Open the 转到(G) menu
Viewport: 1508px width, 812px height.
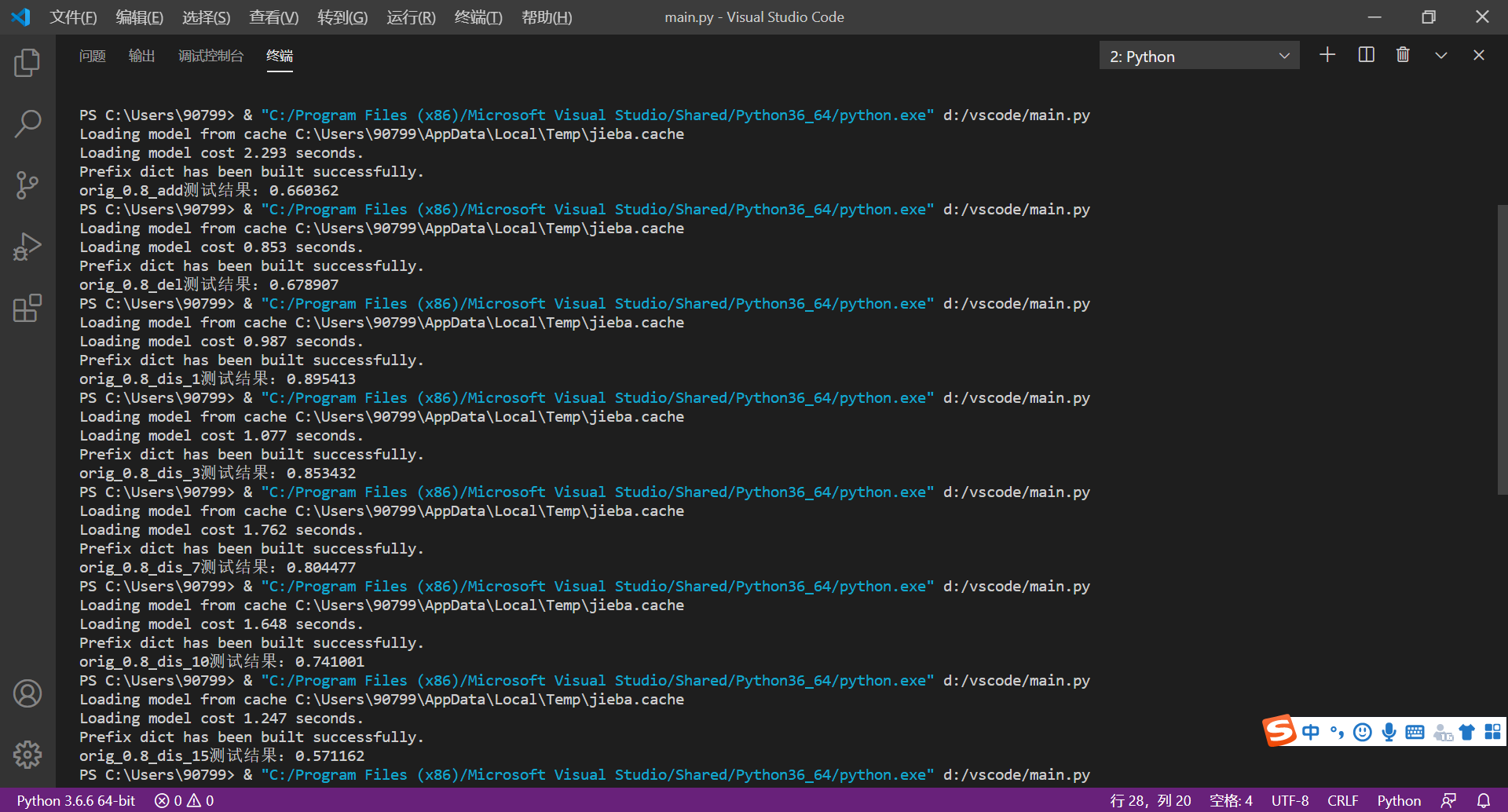342,17
